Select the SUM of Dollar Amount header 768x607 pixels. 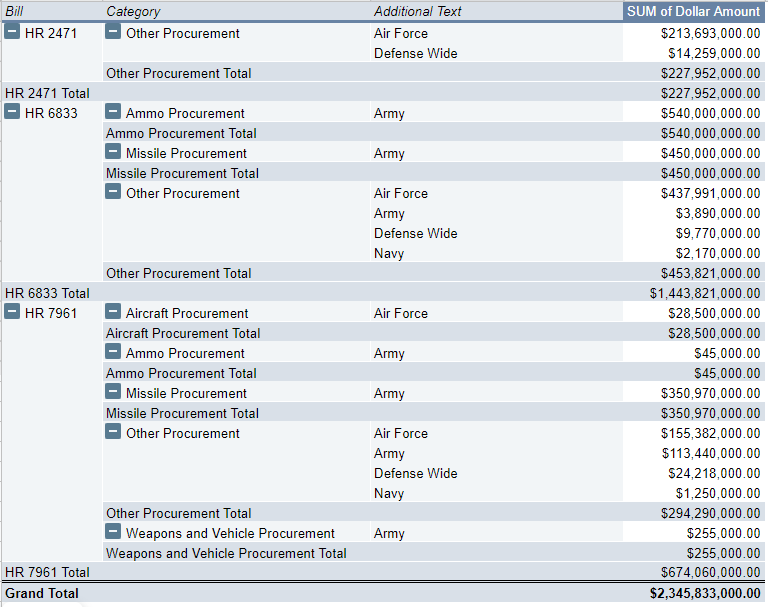click(694, 11)
